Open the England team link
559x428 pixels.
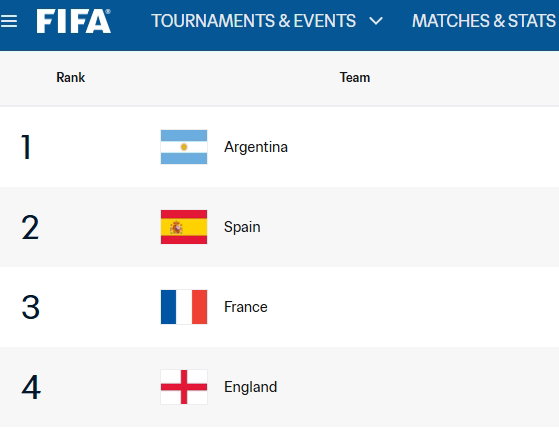(x=250, y=387)
